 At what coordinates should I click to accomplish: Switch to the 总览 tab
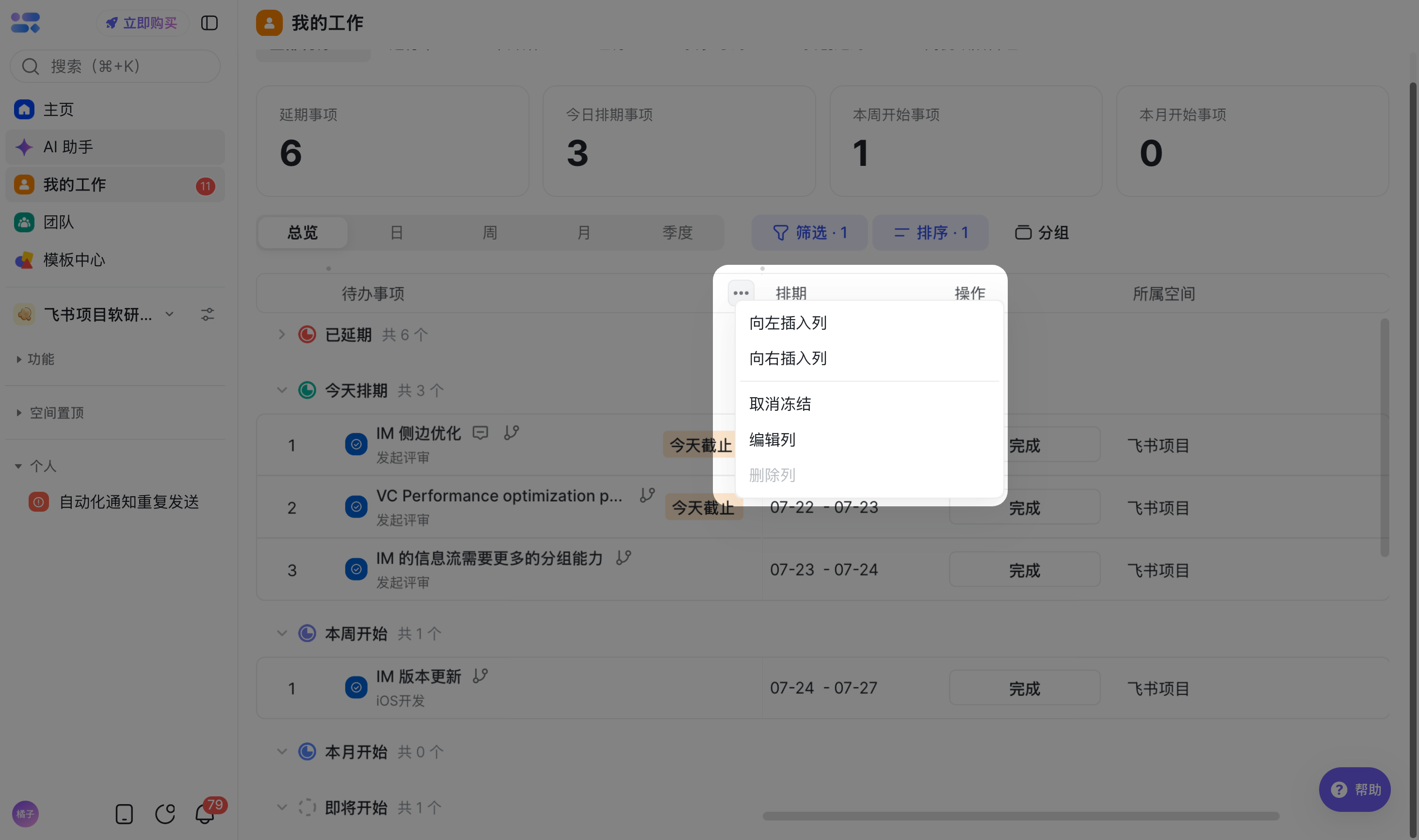303,233
